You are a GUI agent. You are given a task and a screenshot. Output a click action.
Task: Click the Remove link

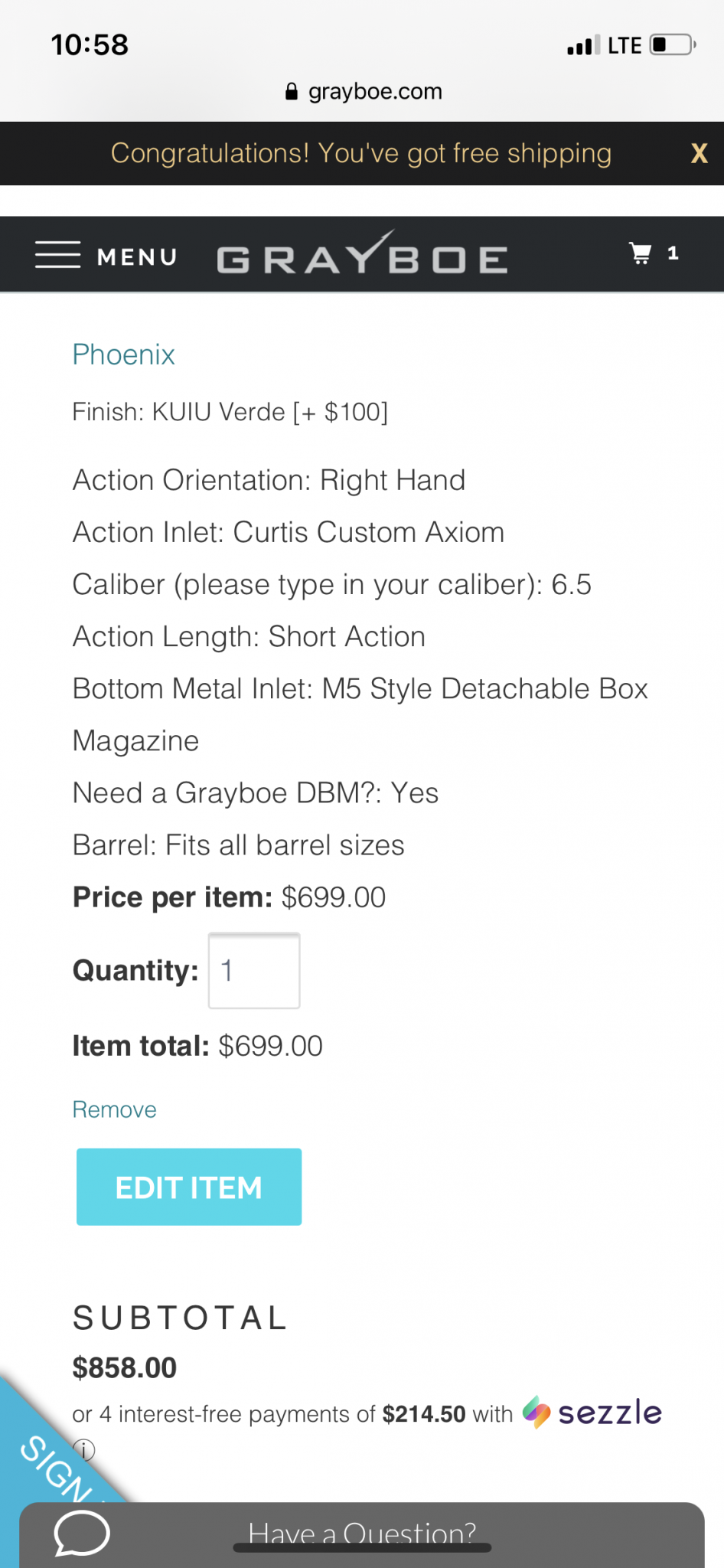click(x=115, y=1109)
